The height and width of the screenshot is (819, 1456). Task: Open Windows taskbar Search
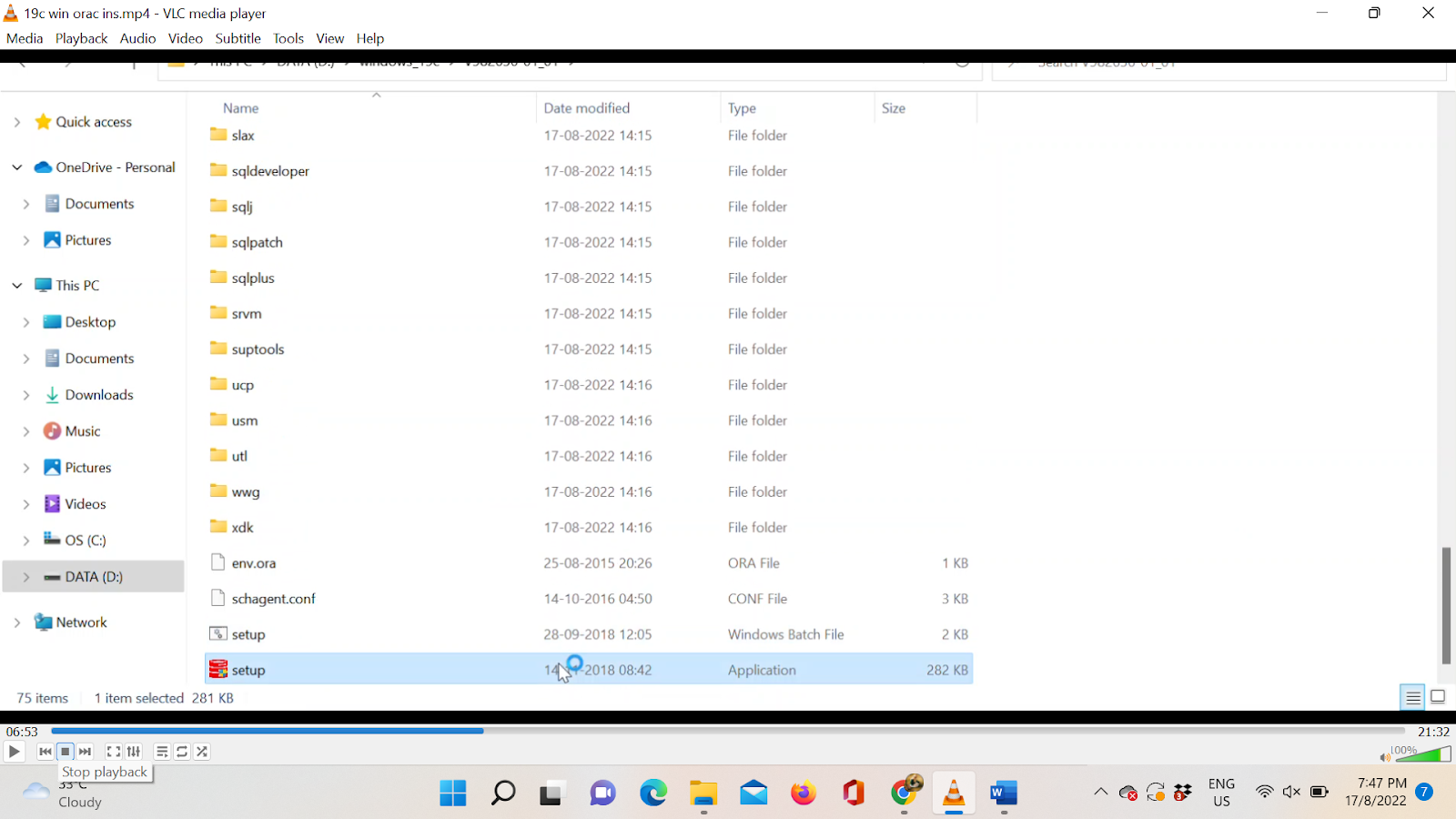click(503, 794)
